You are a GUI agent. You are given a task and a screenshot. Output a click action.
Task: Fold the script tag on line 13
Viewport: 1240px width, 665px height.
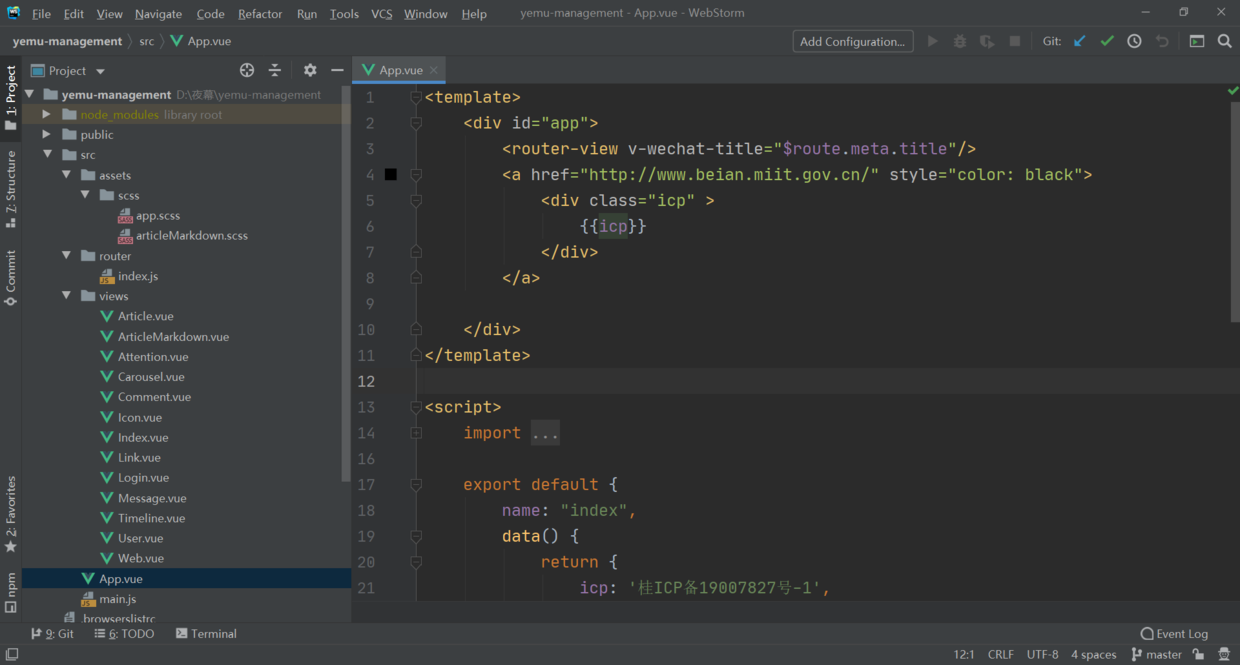click(x=416, y=407)
